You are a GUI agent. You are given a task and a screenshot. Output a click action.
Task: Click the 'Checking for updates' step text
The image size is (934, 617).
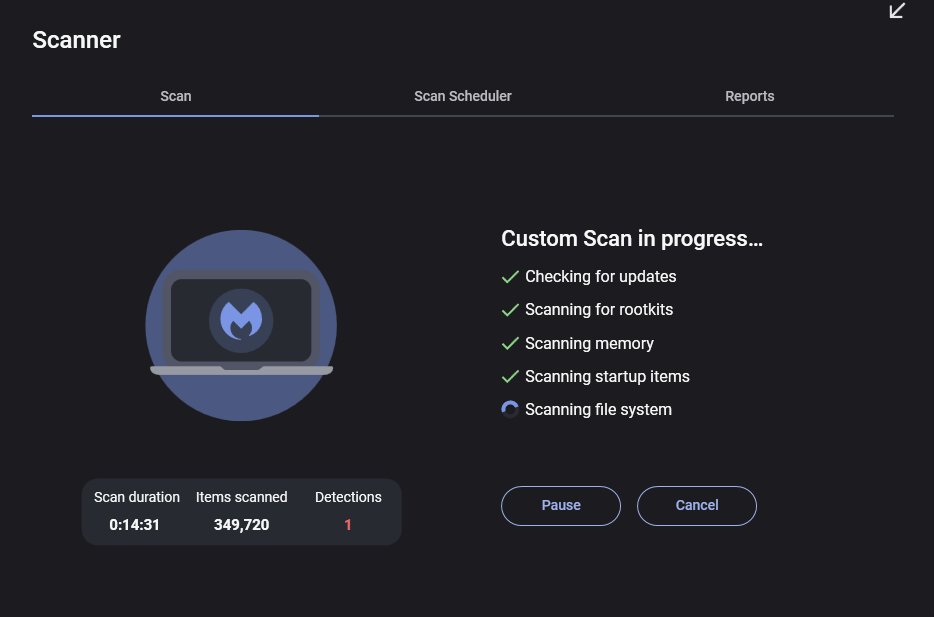[600, 277]
